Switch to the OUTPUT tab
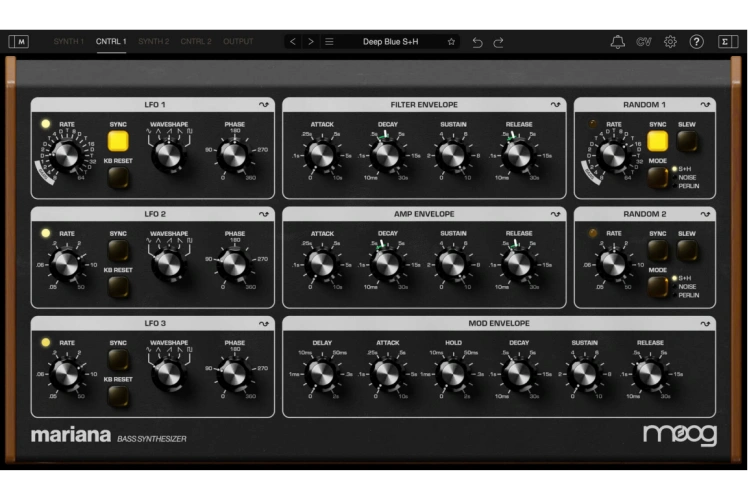This screenshot has width=750, height=500. 238,42
